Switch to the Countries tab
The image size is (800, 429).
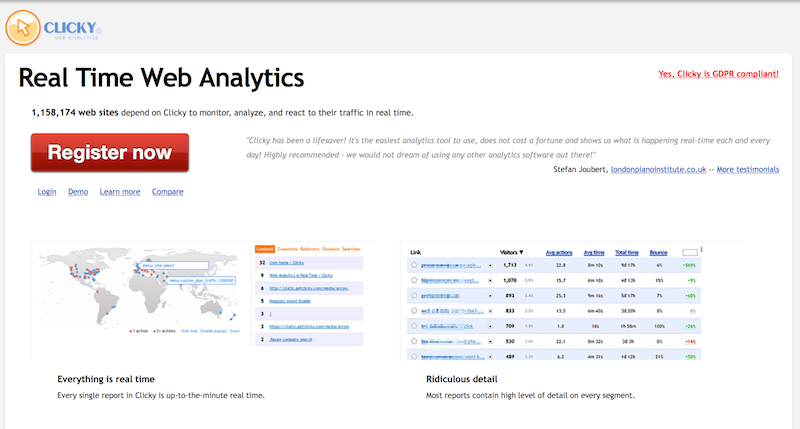(x=287, y=249)
